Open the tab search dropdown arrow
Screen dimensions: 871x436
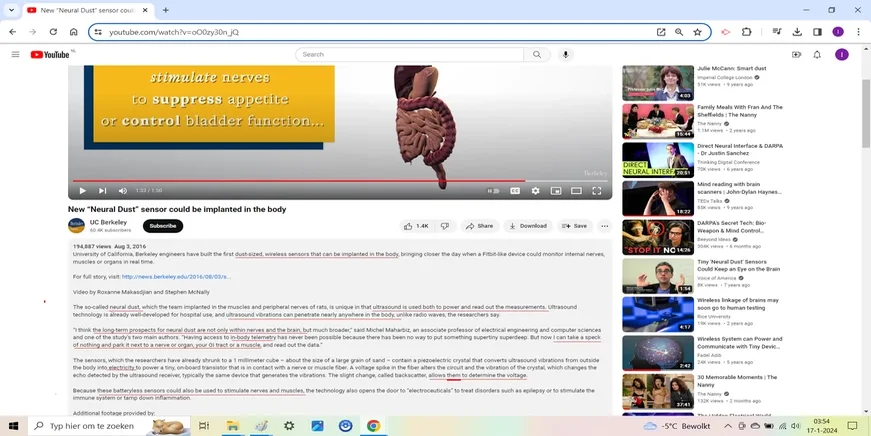point(11,10)
